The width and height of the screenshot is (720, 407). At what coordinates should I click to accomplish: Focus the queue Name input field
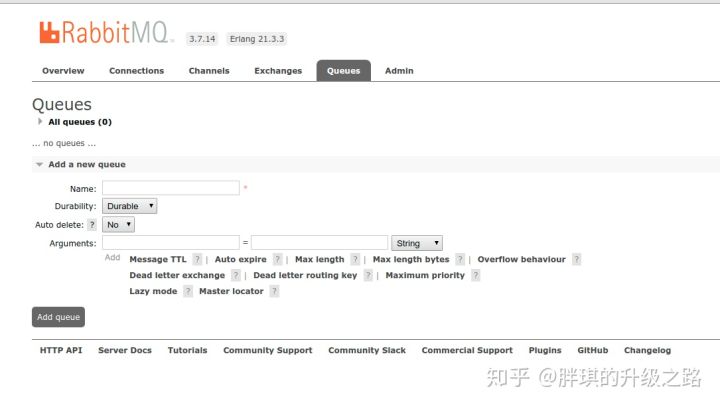click(x=171, y=188)
